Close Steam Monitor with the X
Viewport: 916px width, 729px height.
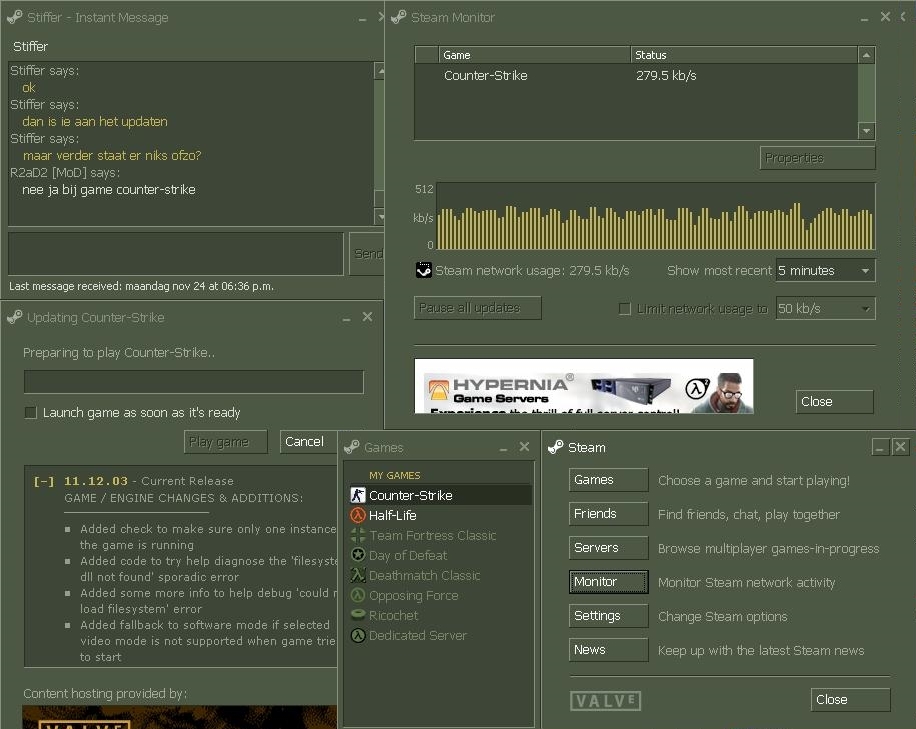click(886, 17)
